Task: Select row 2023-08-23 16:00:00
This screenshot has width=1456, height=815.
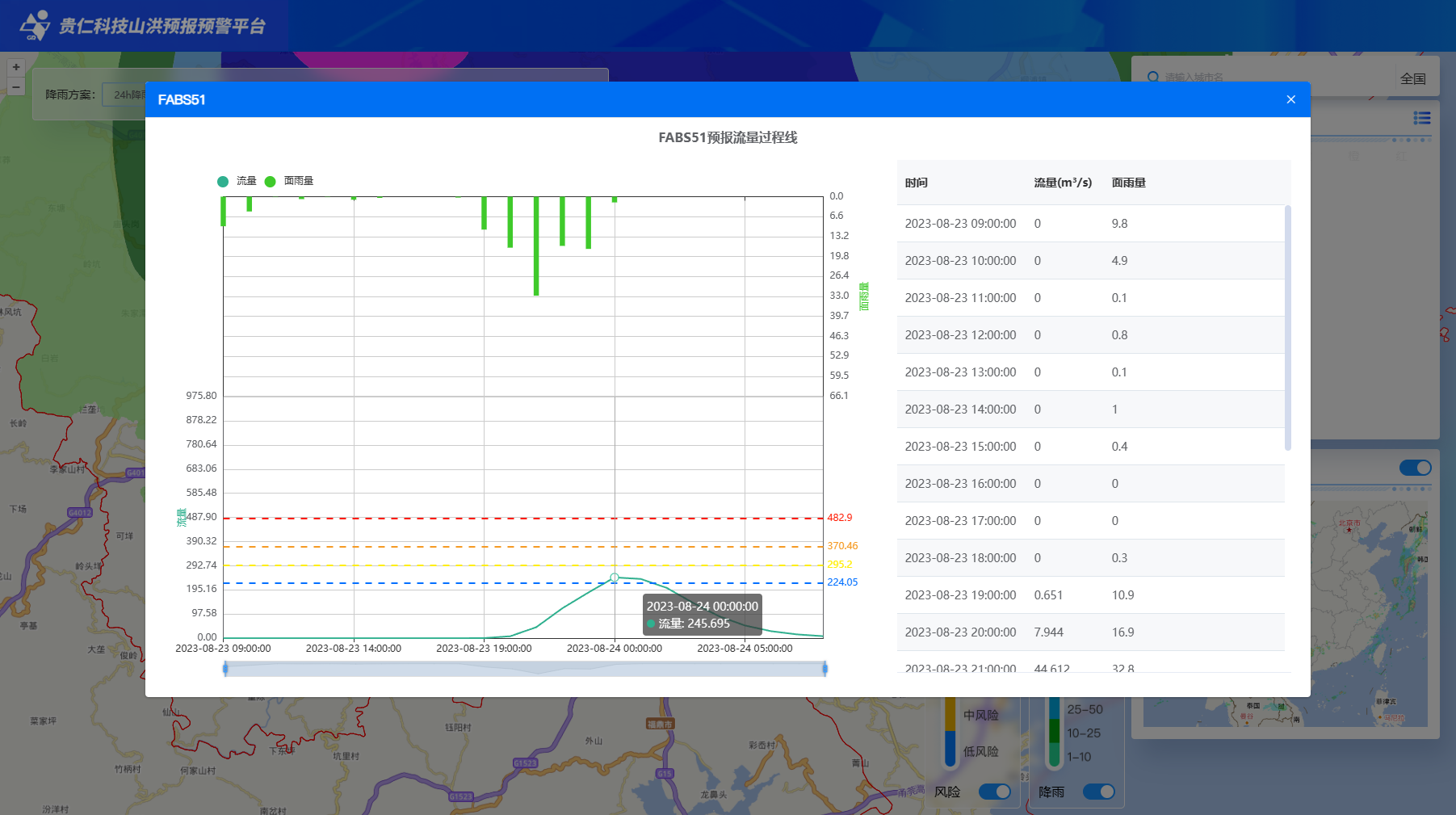Action: [x=1090, y=484]
